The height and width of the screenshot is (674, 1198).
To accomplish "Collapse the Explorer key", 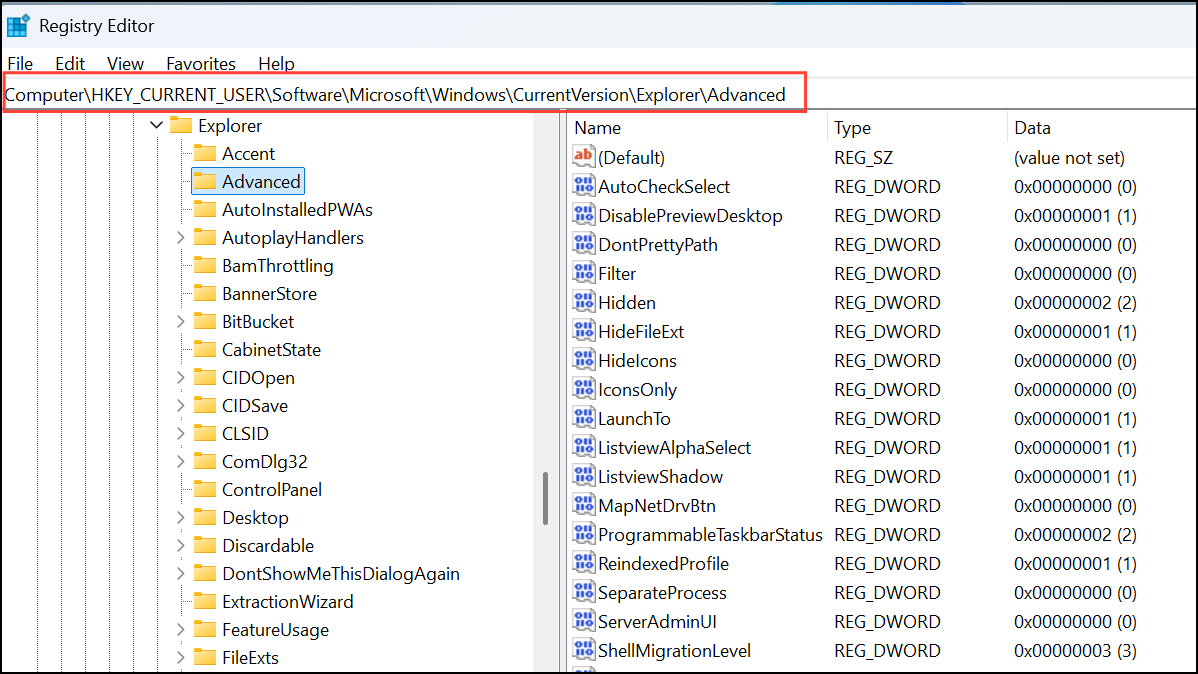I will [157, 125].
